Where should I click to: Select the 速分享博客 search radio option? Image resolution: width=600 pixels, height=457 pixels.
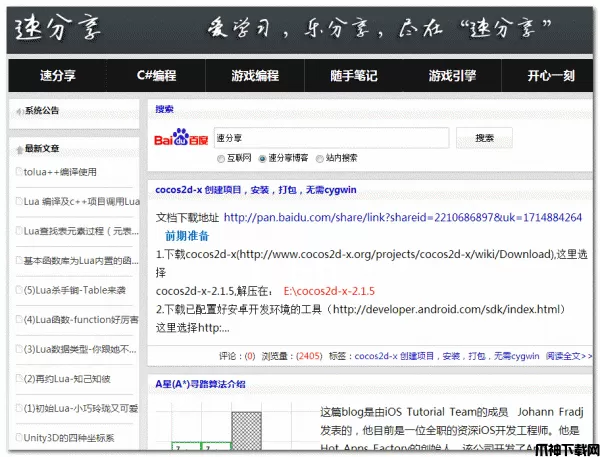click(x=262, y=158)
